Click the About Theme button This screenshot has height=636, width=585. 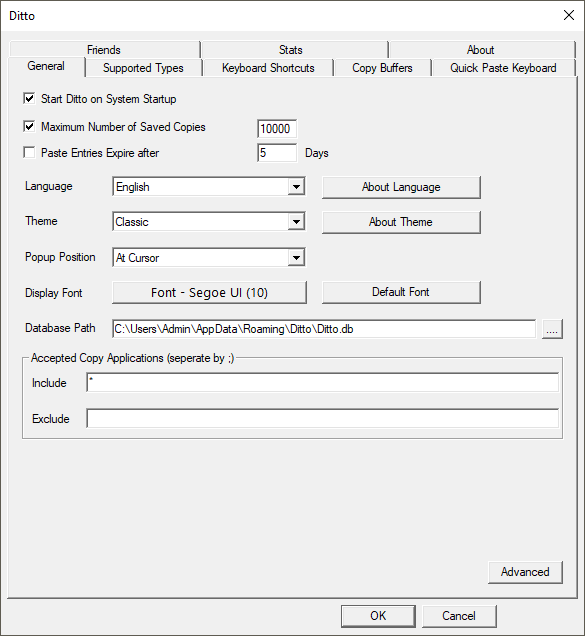[401, 222]
